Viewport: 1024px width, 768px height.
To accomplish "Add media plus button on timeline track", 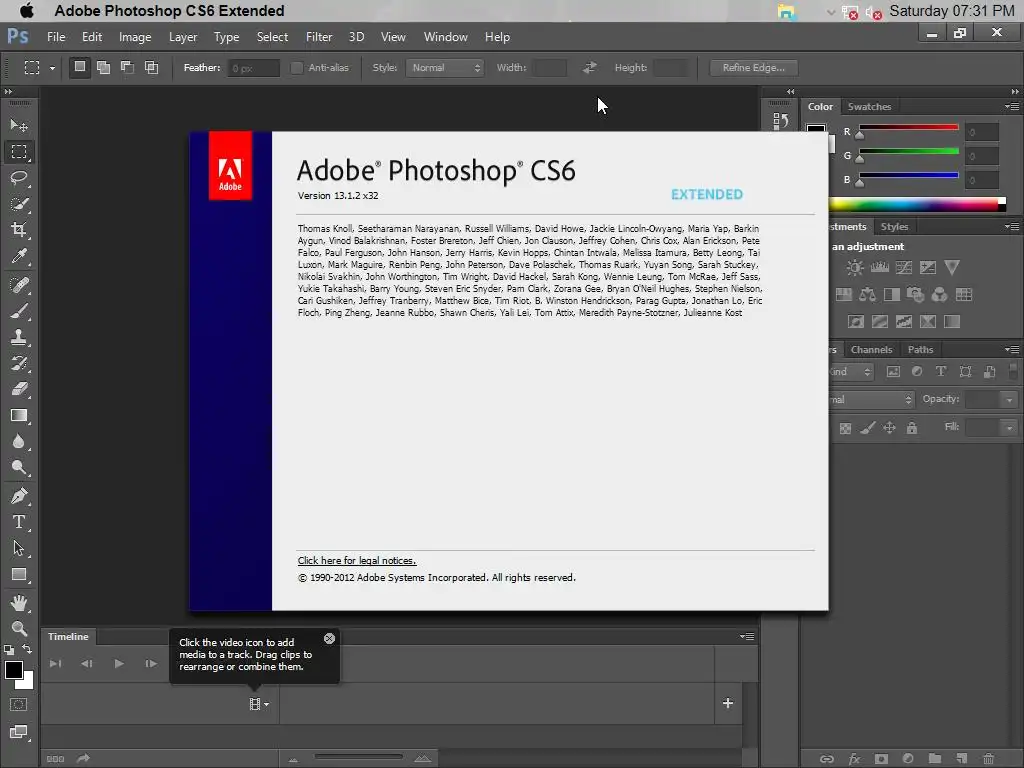I will [728, 703].
